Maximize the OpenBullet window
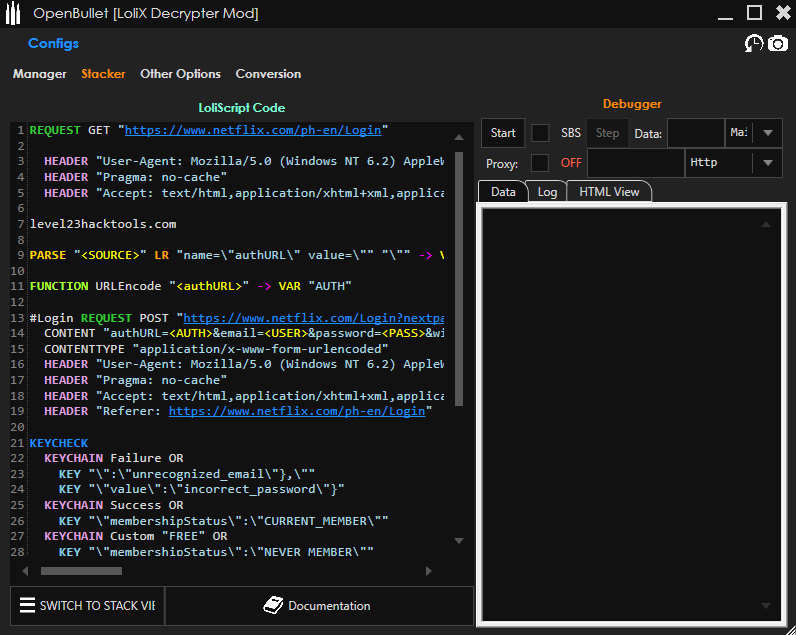Viewport: 796px width, 635px height. coord(754,13)
